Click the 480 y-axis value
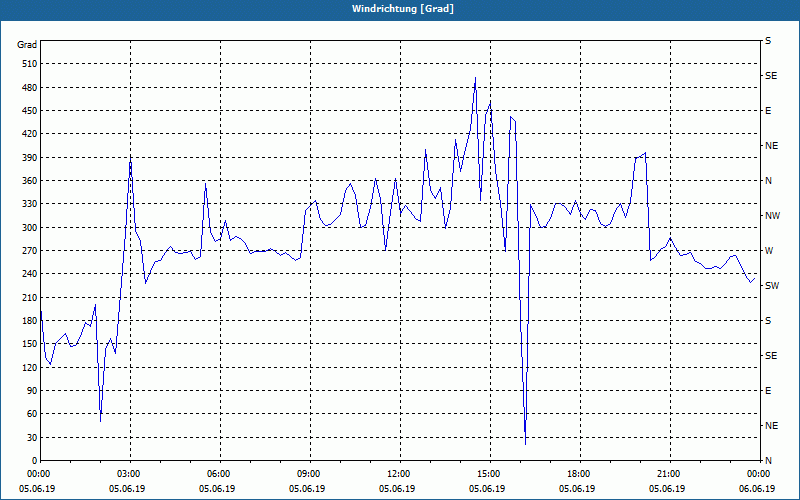This screenshot has width=800, height=500. click(x=30, y=88)
